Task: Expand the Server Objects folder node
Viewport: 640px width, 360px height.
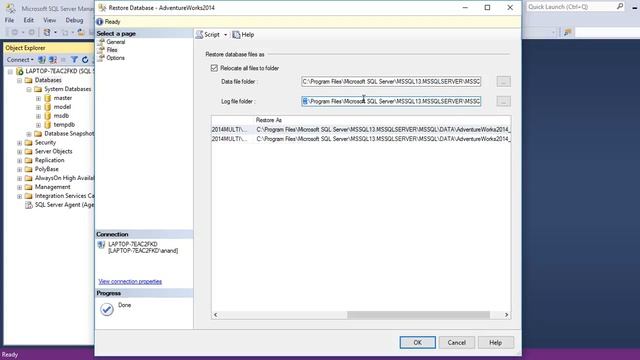Action: tap(19, 151)
